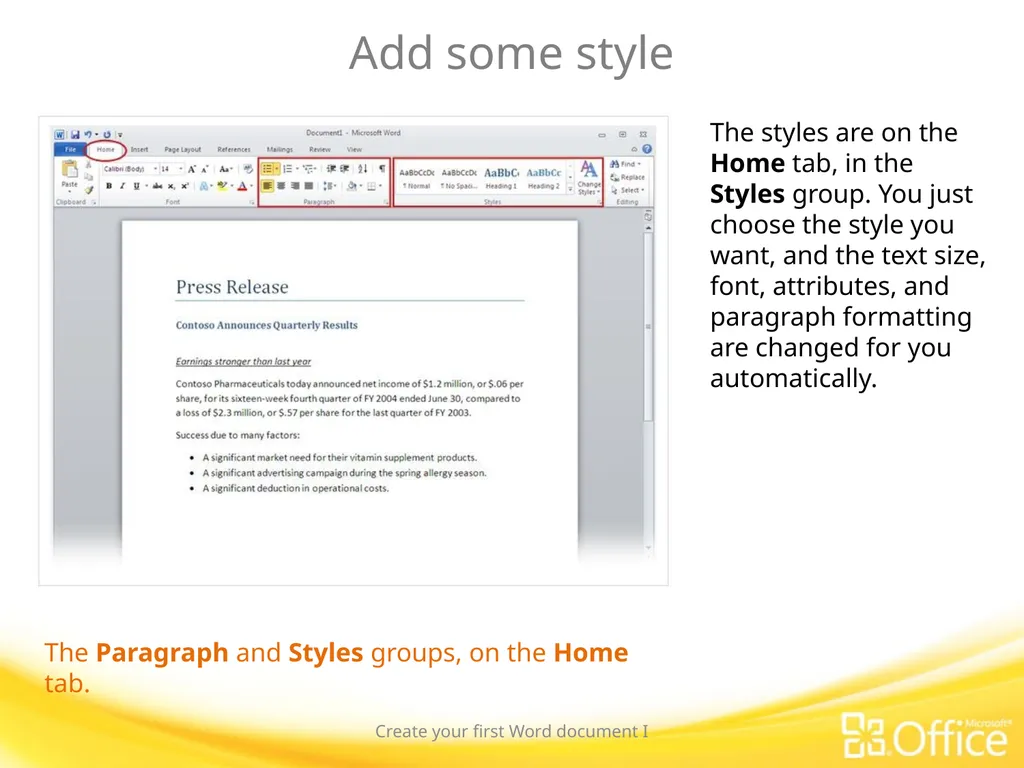
Task: Switch to the Home tab
Action: [x=106, y=150]
